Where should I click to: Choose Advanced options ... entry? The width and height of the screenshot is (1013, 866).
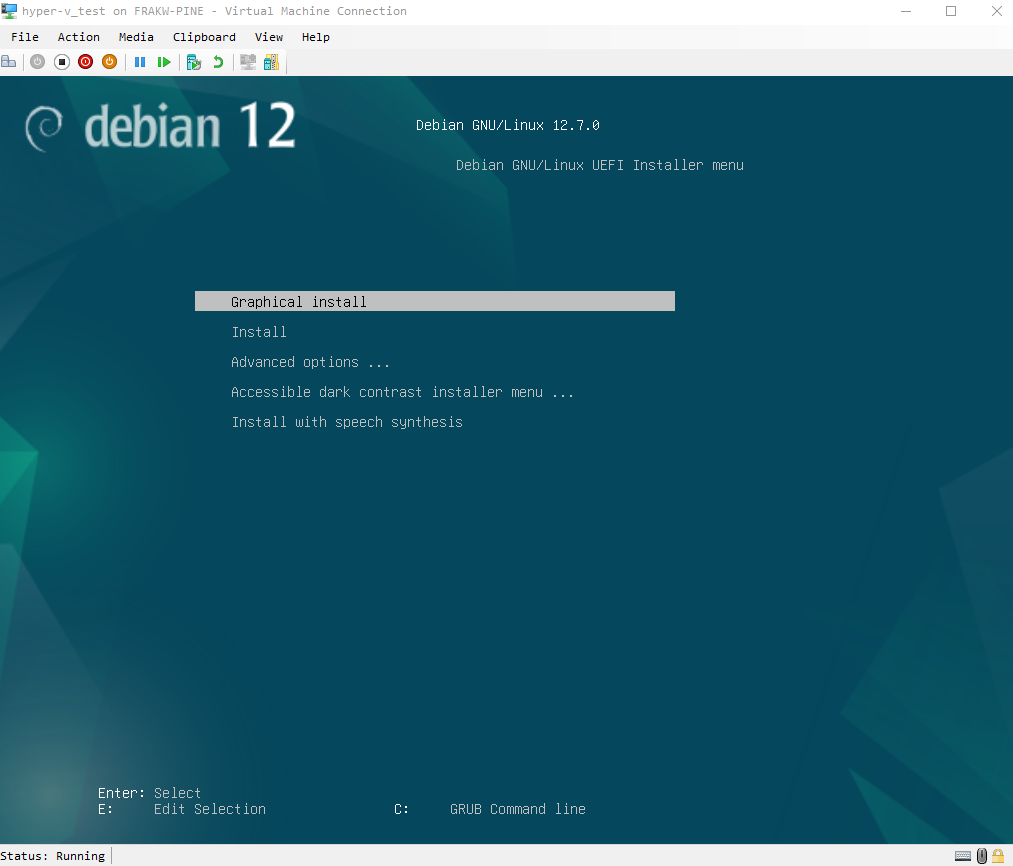(311, 362)
